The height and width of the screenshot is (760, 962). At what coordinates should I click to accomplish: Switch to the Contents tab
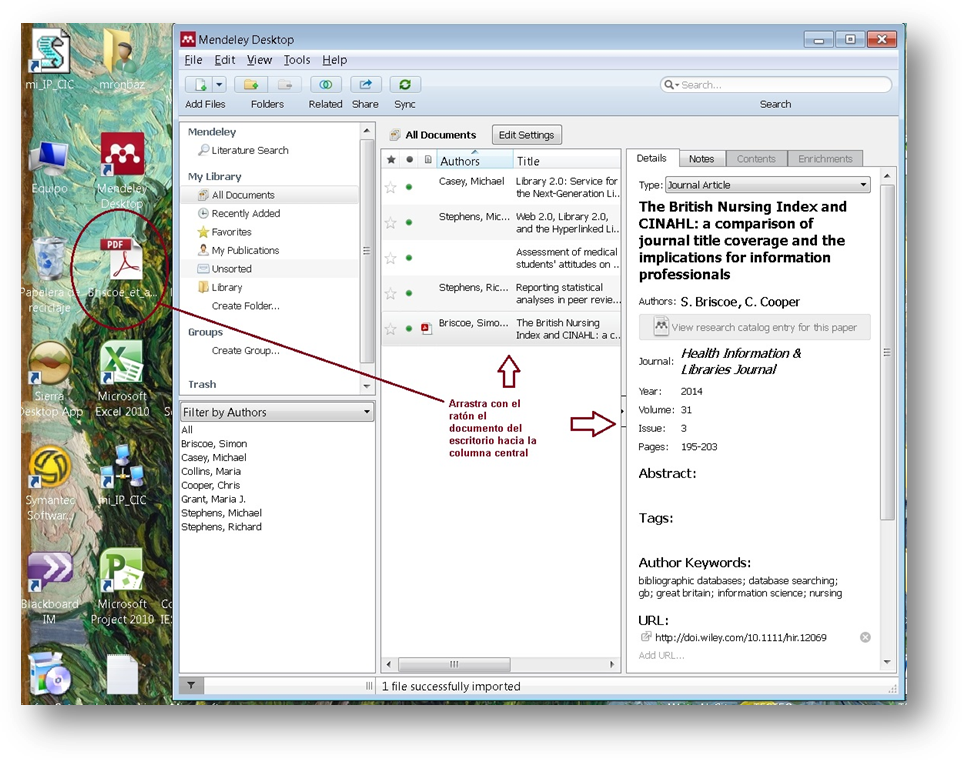[x=756, y=159]
